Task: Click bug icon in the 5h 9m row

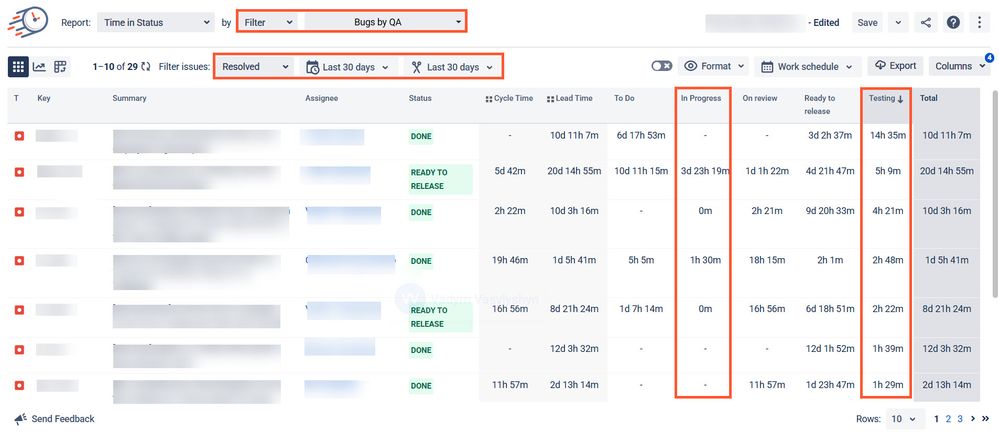Action: tap(19, 171)
